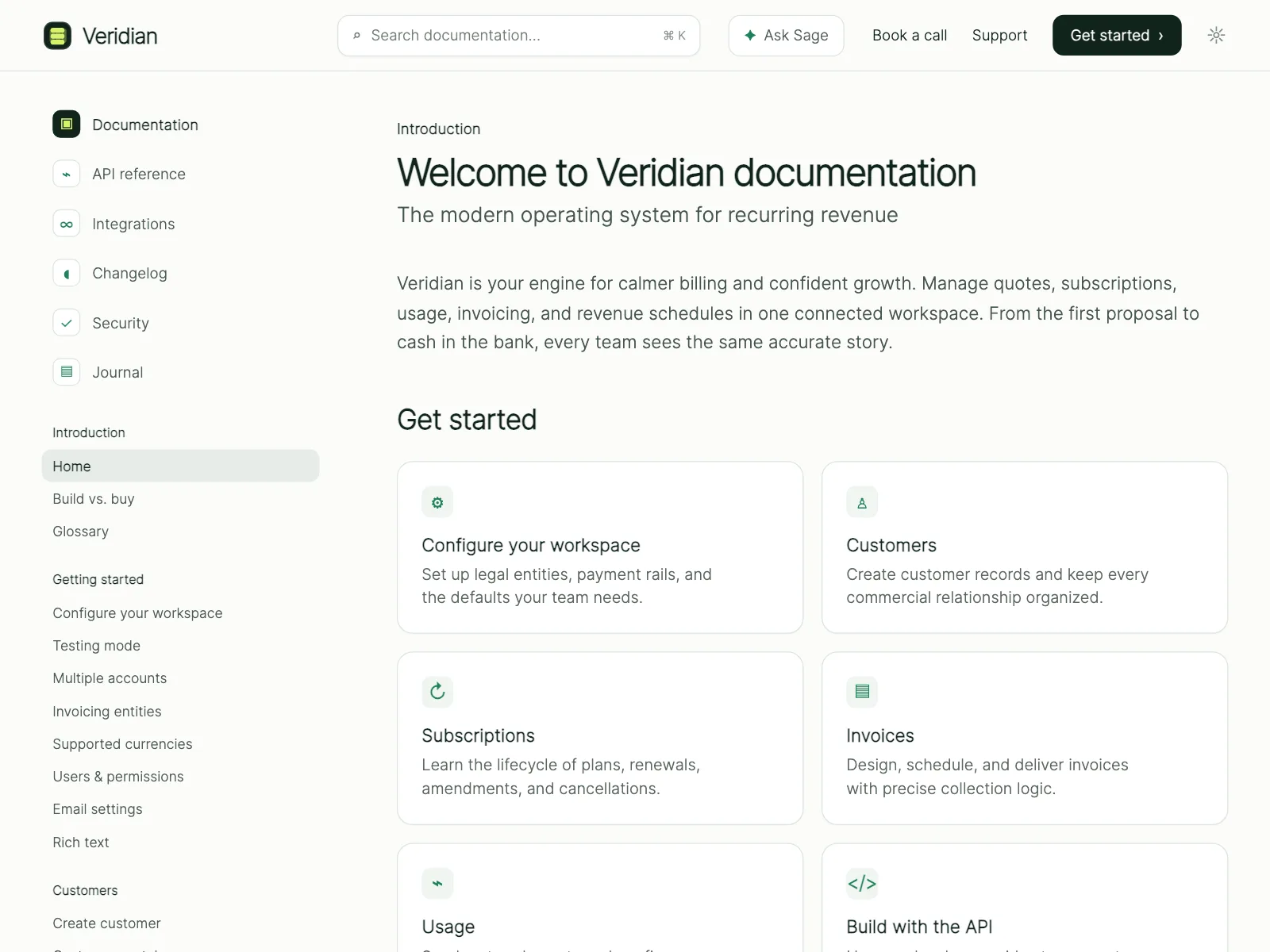This screenshot has height=952, width=1270.
Task: Open the Journal section
Action: [117, 372]
